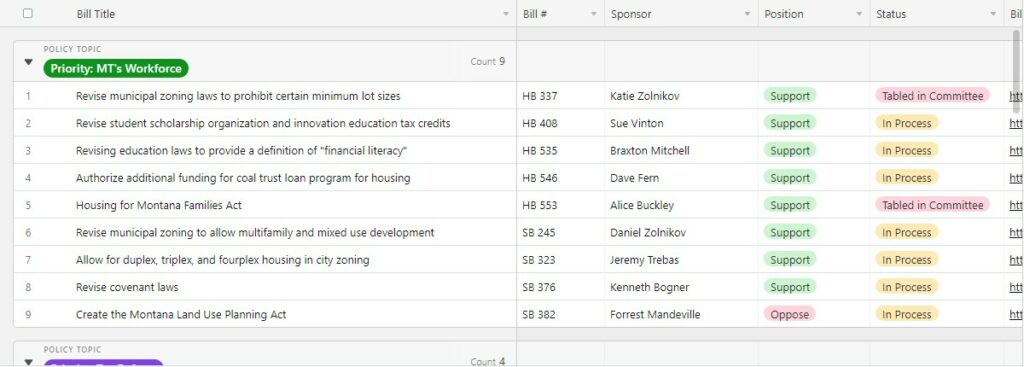The height and width of the screenshot is (367, 1024).
Task: Open the Sponsor column dropdown arrow
Action: point(747,14)
